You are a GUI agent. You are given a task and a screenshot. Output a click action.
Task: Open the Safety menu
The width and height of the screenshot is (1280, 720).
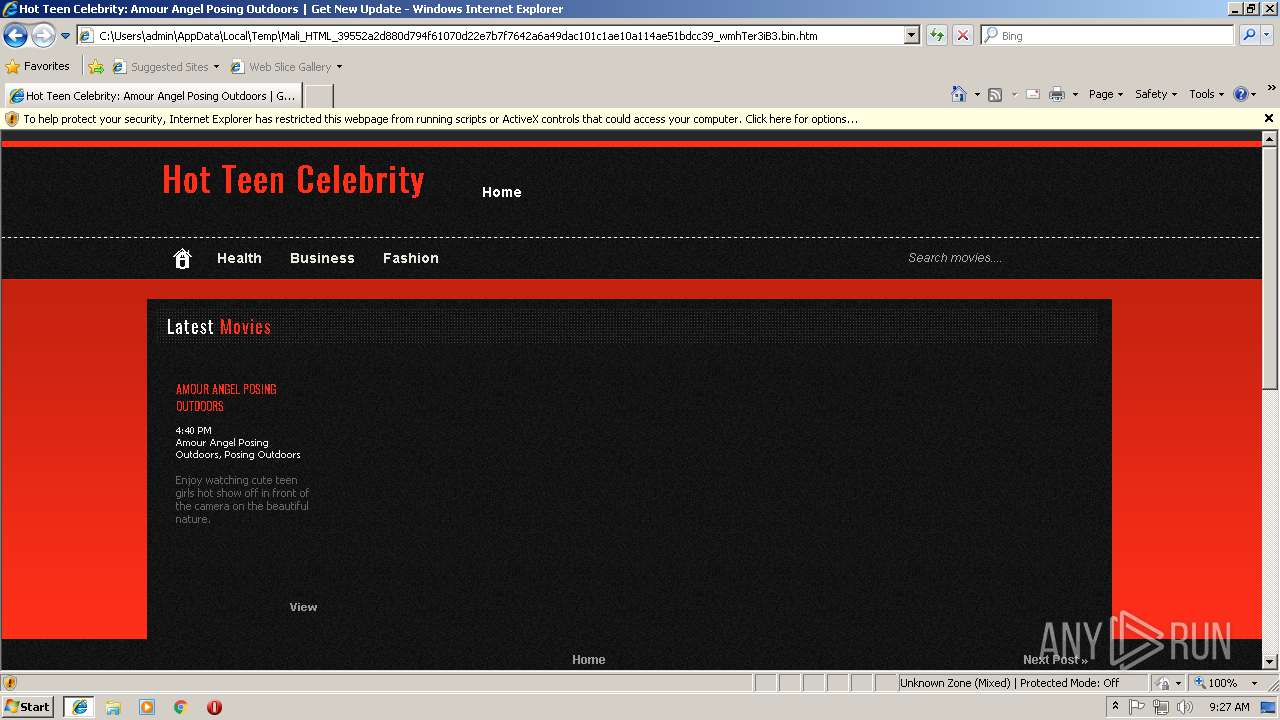[x=1155, y=94]
